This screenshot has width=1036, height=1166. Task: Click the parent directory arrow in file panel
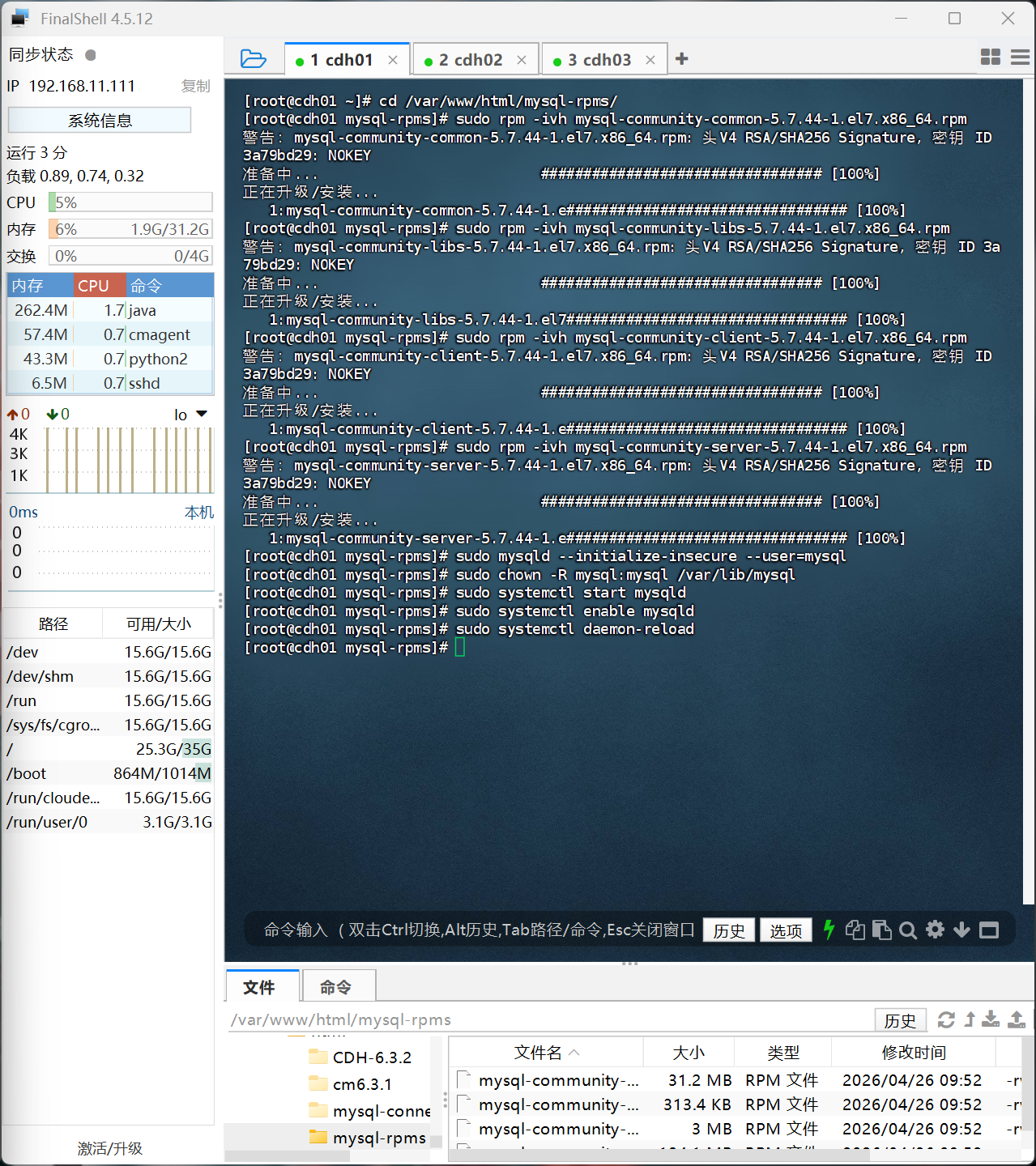[x=969, y=1019]
